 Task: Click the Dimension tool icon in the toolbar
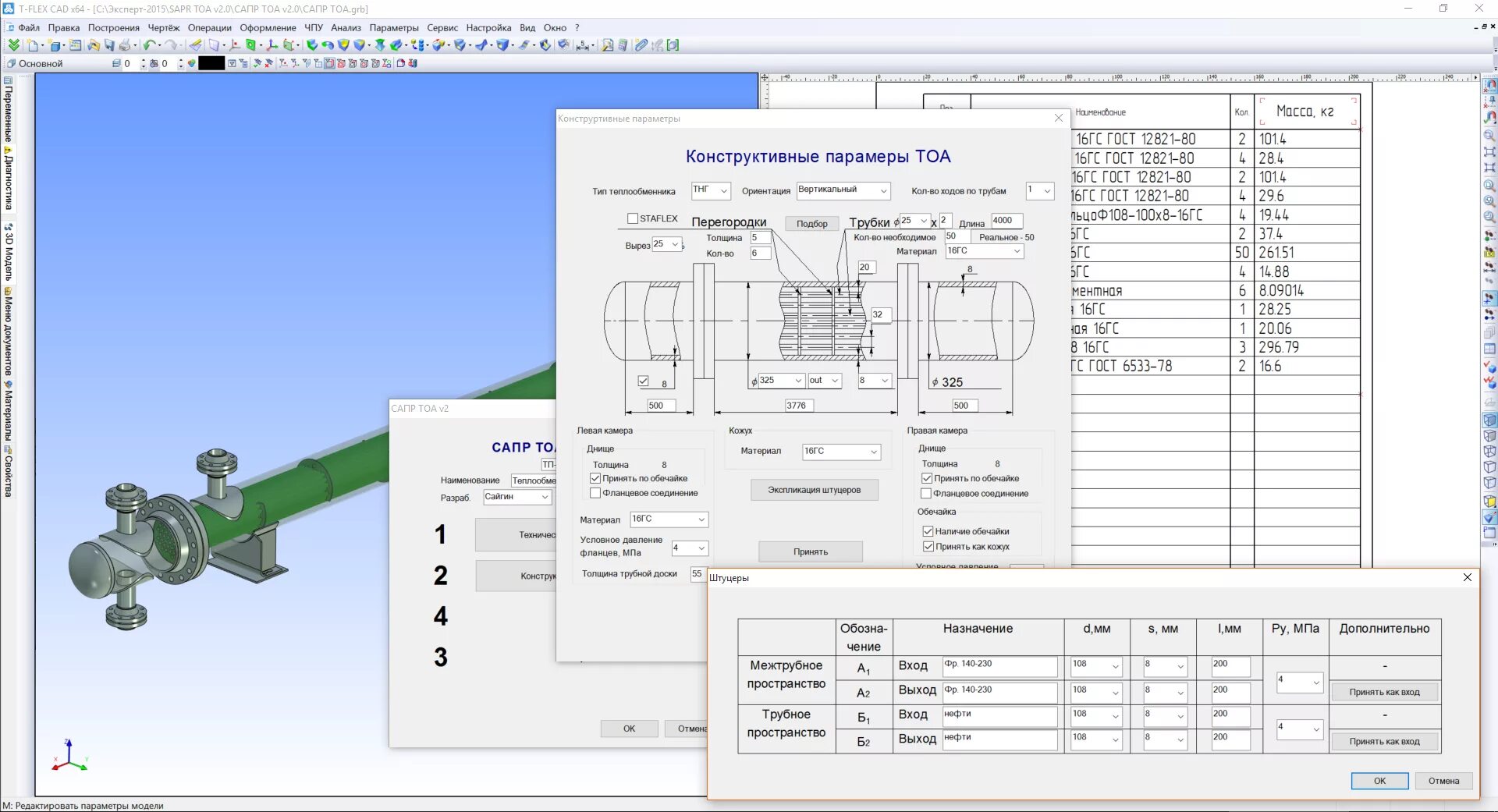(x=583, y=45)
